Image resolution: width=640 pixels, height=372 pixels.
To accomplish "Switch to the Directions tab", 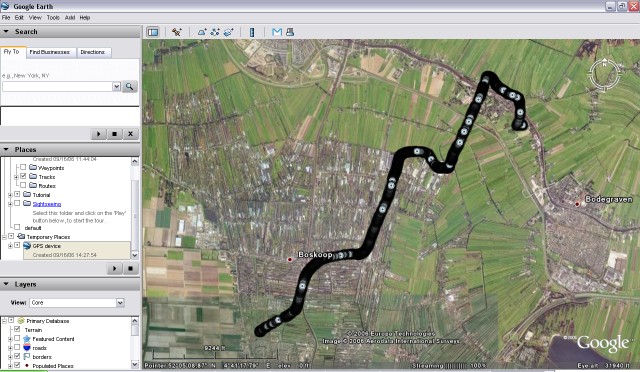I will (93, 52).
